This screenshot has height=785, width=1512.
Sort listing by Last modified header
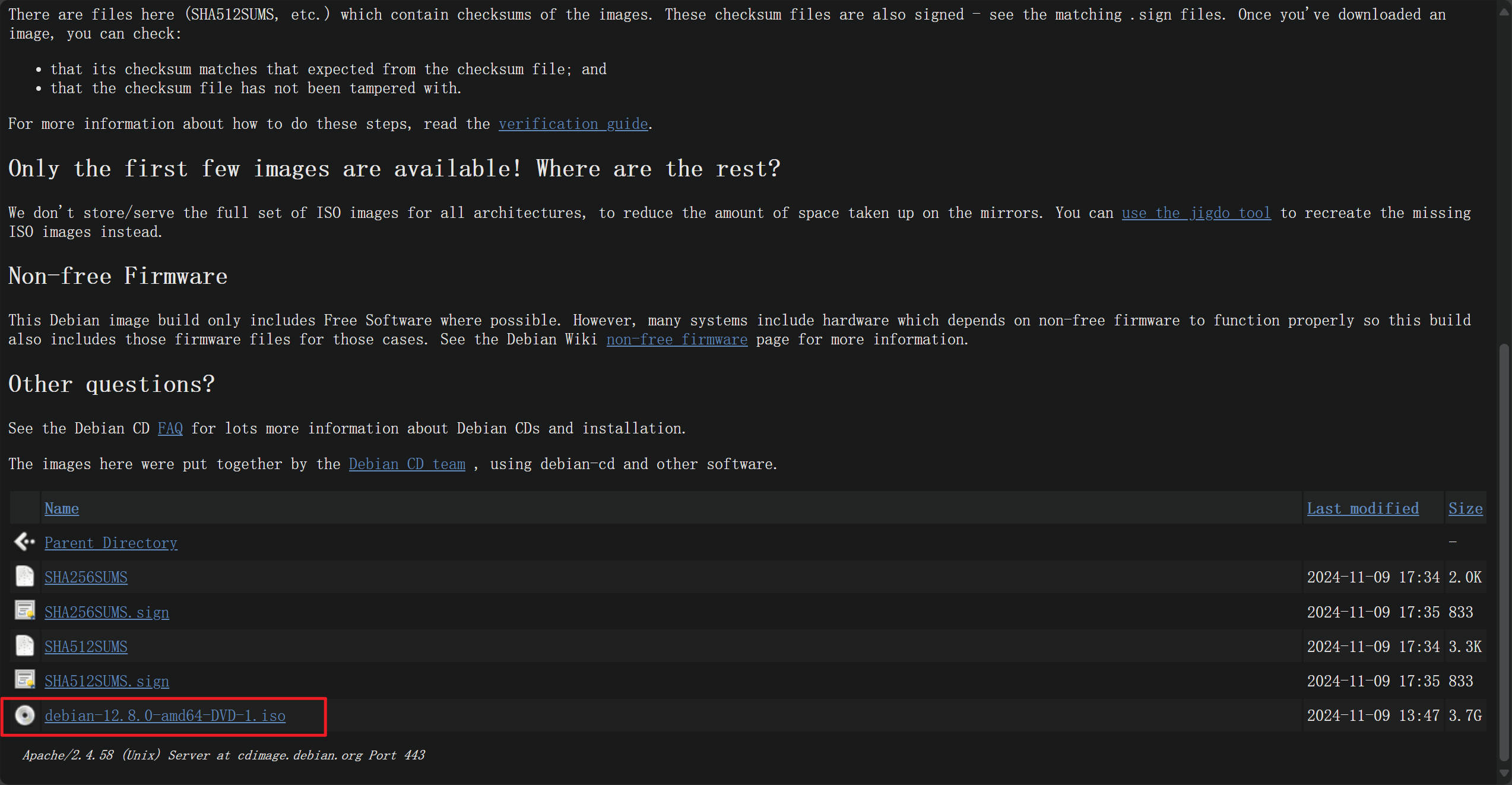pyautogui.click(x=1362, y=508)
